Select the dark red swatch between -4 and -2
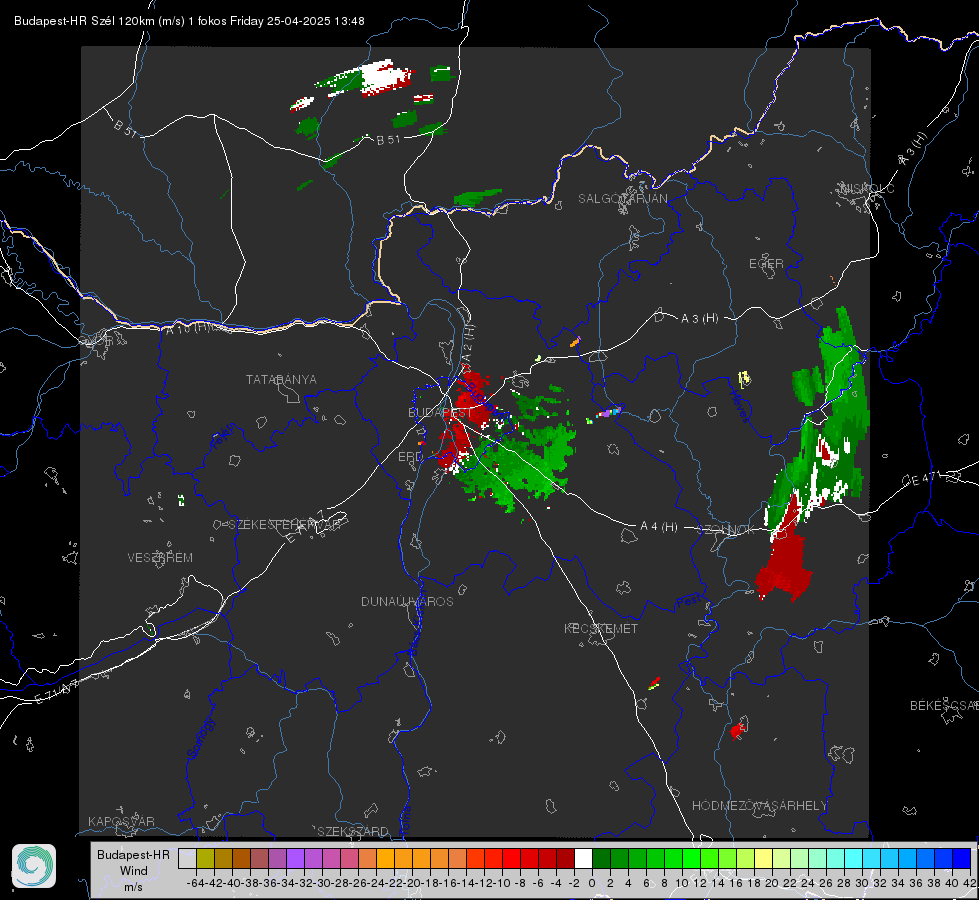Image resolution: width=979 pixels, height=900 pixels. point(566,858)
